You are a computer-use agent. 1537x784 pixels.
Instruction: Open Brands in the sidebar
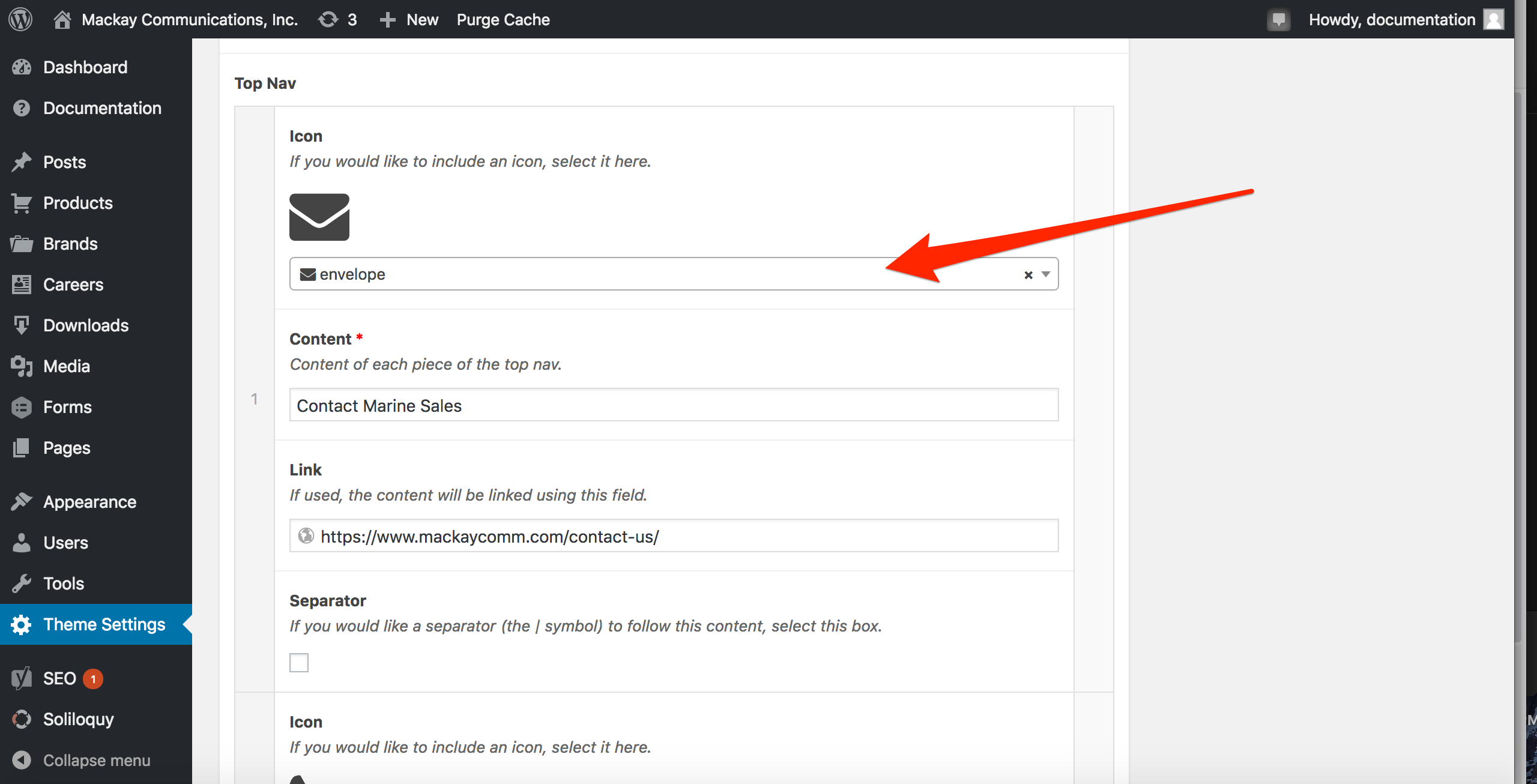(96, 244)
